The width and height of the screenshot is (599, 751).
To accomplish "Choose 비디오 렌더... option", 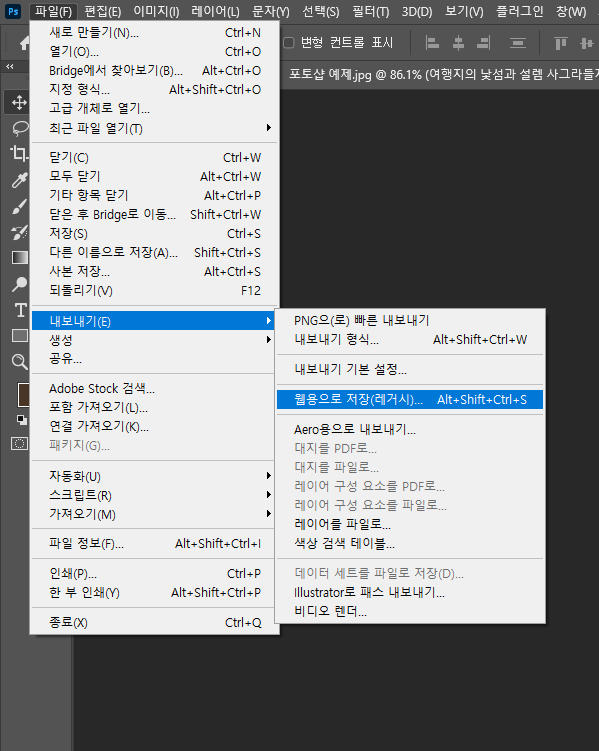I will (x=410, y=612).
